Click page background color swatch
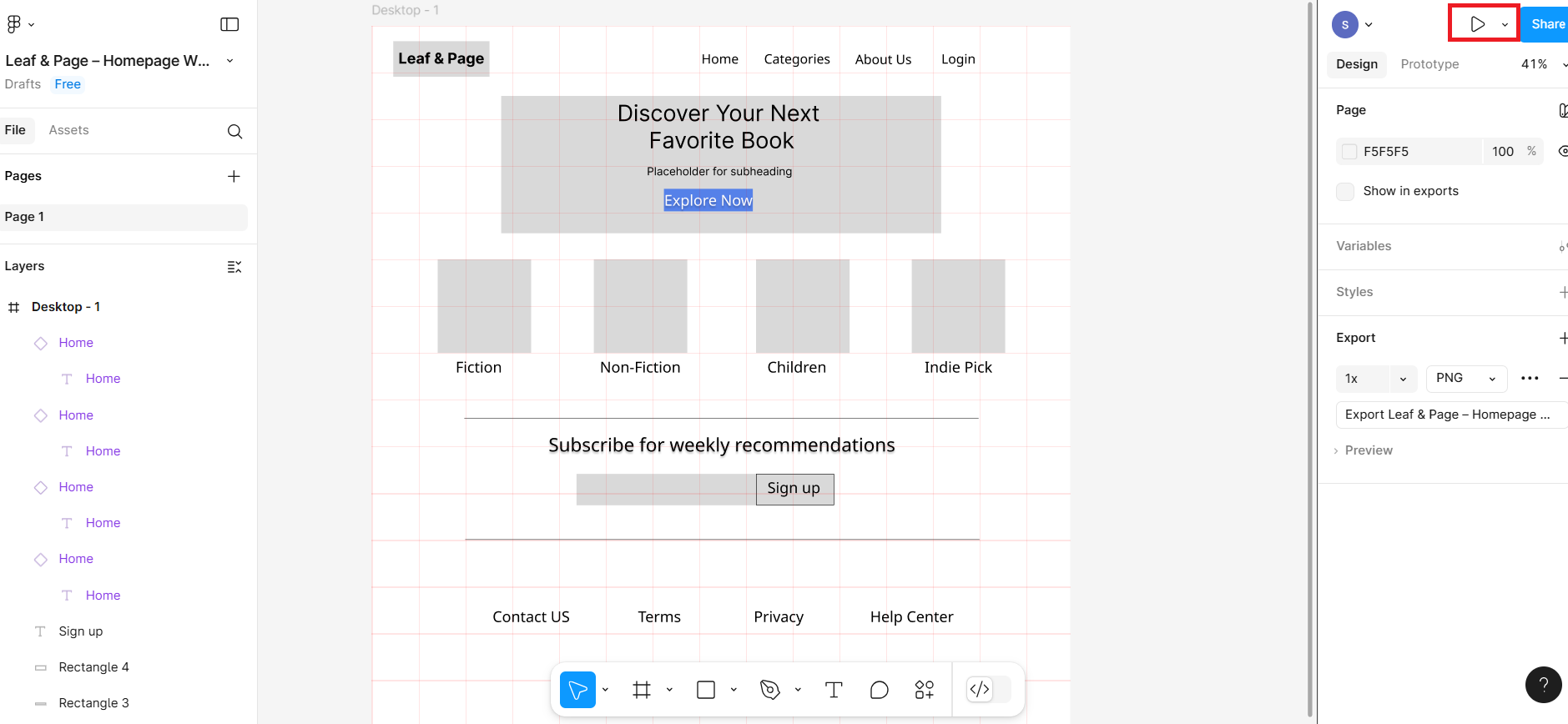Image resolution: width=1568 pixels, height=724 pixels. pyautogui.click(x=1349, y=152)
